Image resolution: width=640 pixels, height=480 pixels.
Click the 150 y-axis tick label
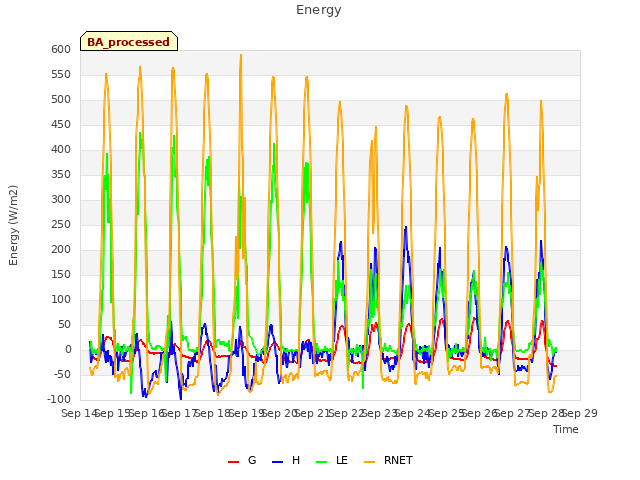61,275
